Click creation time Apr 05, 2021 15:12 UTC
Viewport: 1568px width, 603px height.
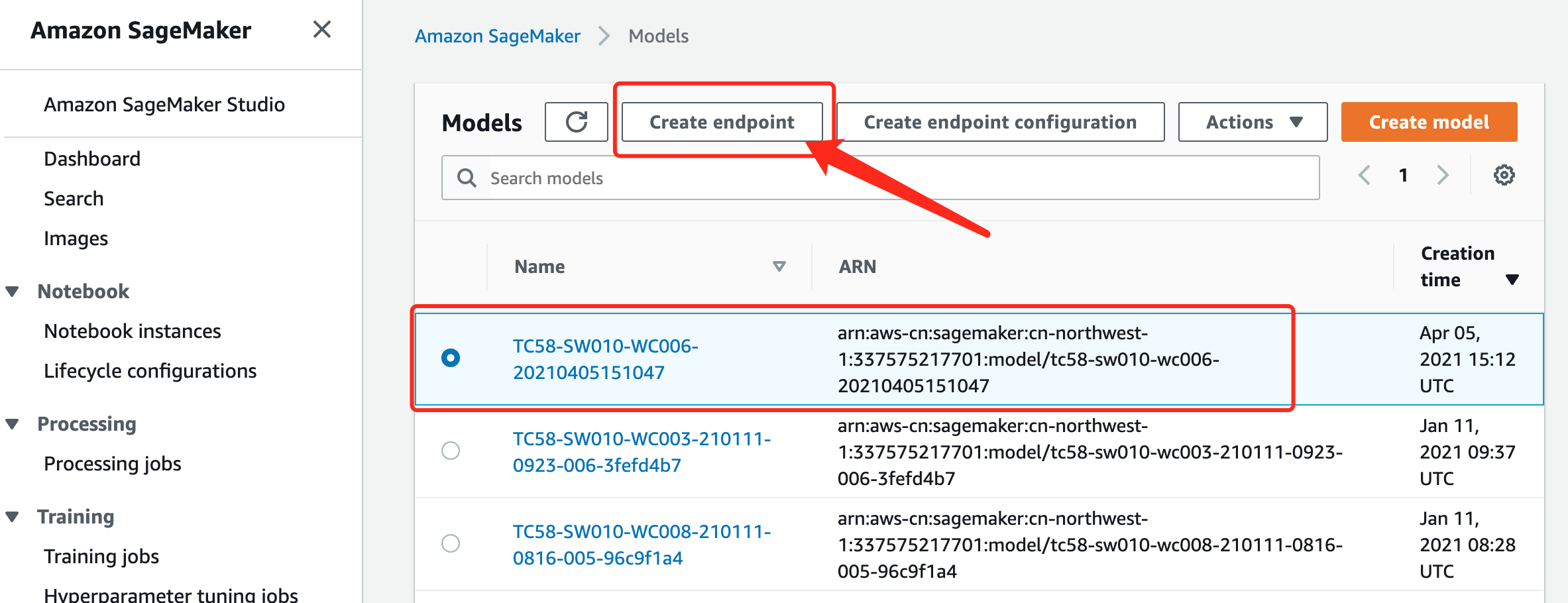tap(1467, 359)
